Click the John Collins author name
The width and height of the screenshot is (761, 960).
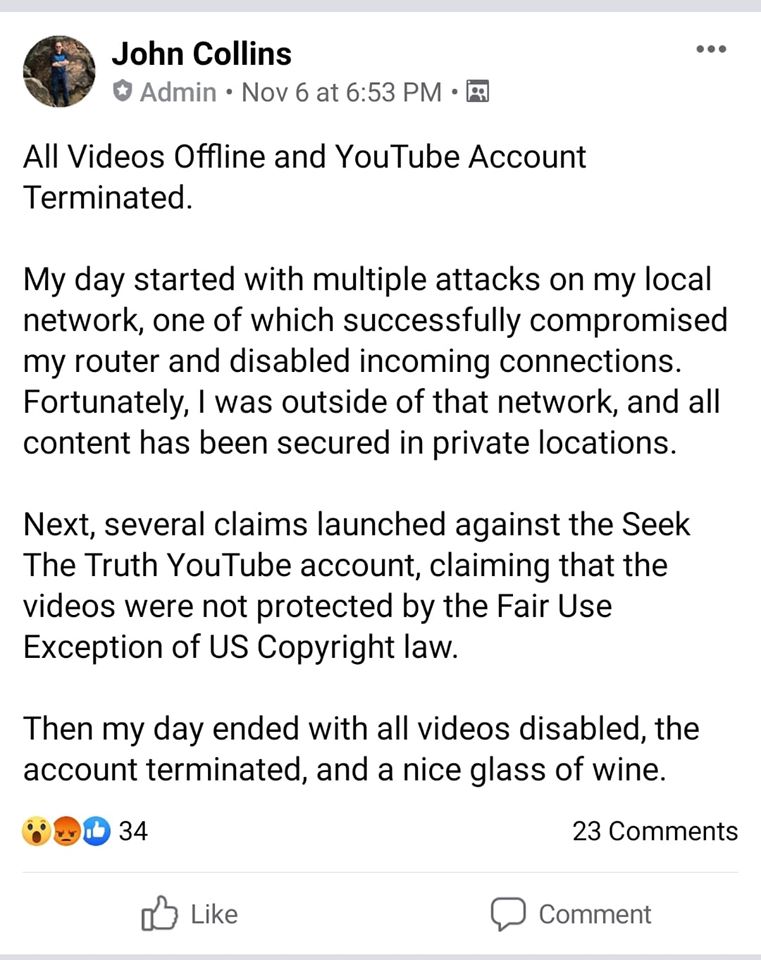tap(201, 53)
